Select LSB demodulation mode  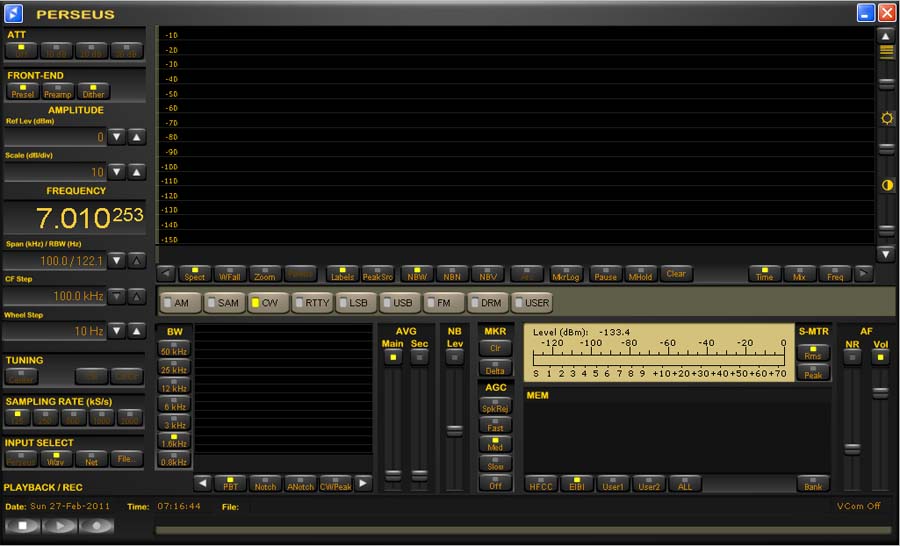[x=356, y=303]
